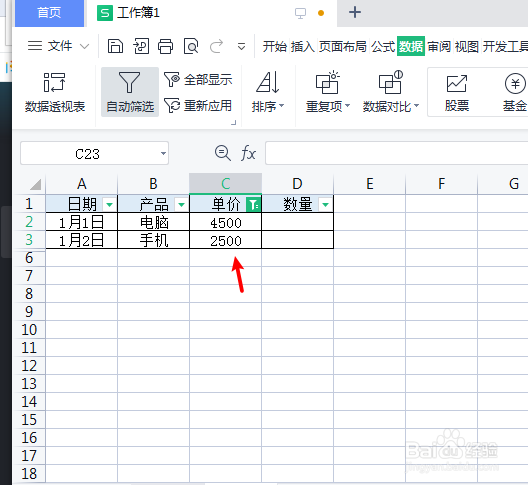Add a new tab with plus button
The image size is (528, 485).
355,12
